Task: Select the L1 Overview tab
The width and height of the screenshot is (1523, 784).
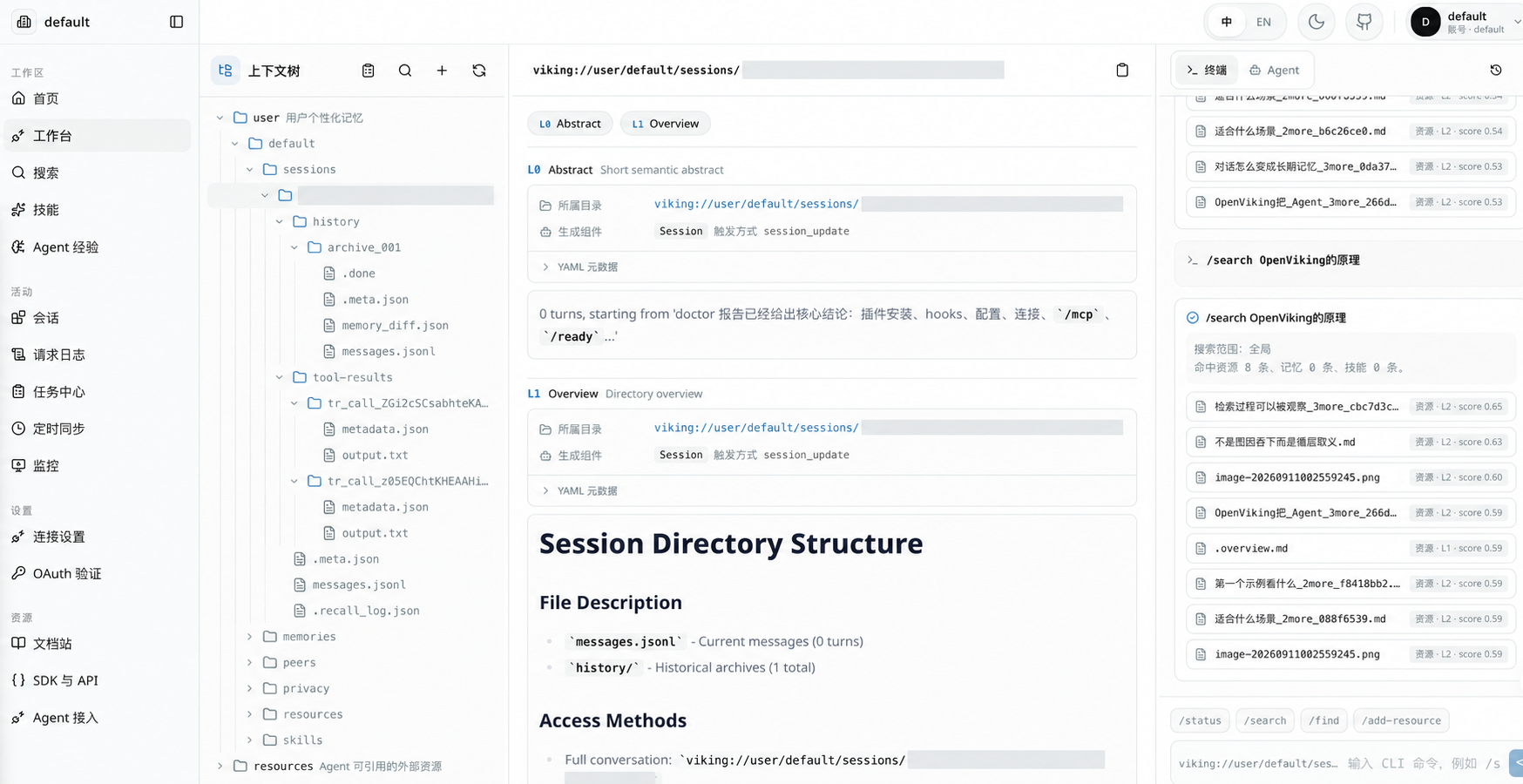Action: click(666, 124)
